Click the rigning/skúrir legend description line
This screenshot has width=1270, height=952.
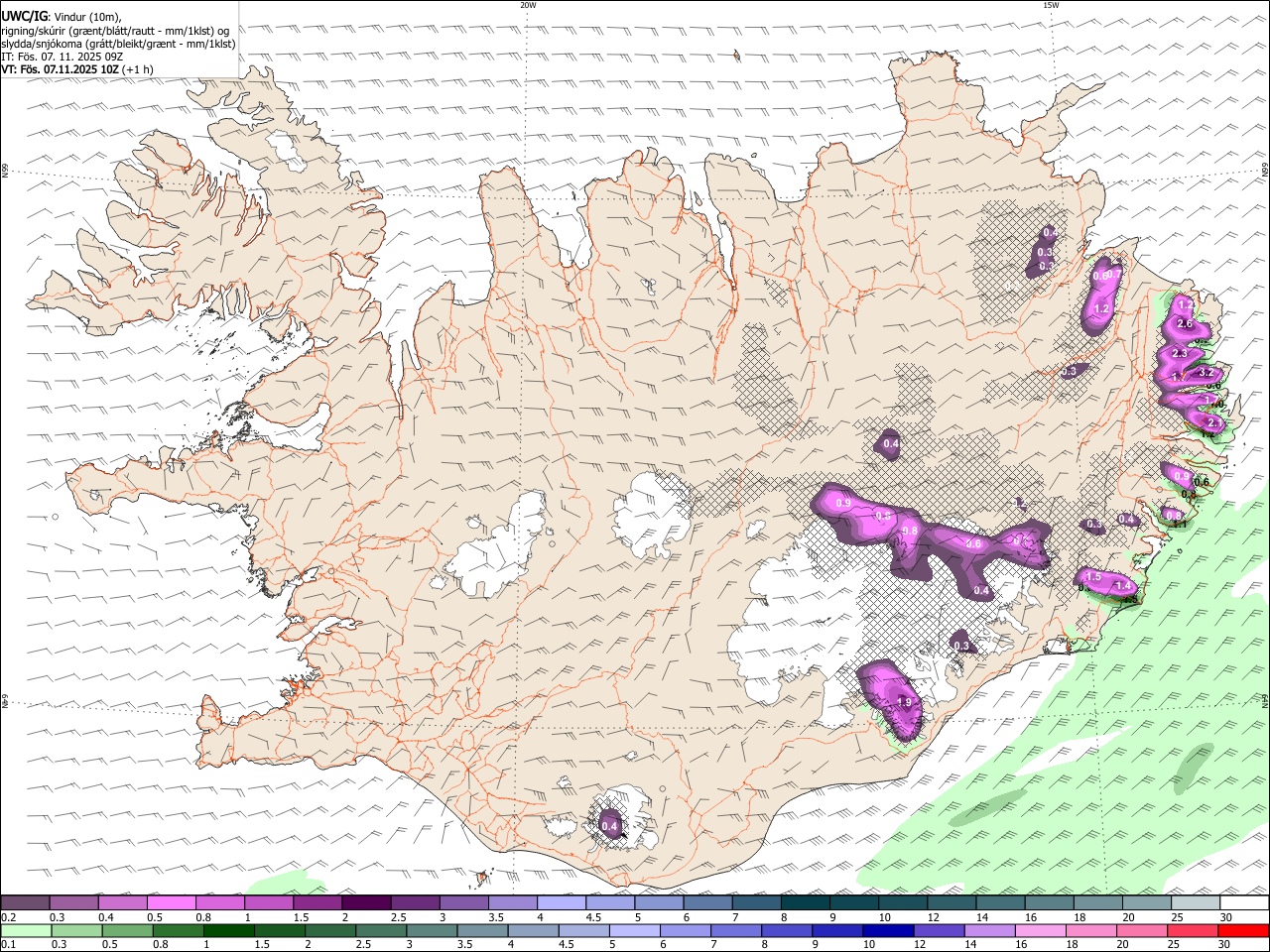(115, 30)
